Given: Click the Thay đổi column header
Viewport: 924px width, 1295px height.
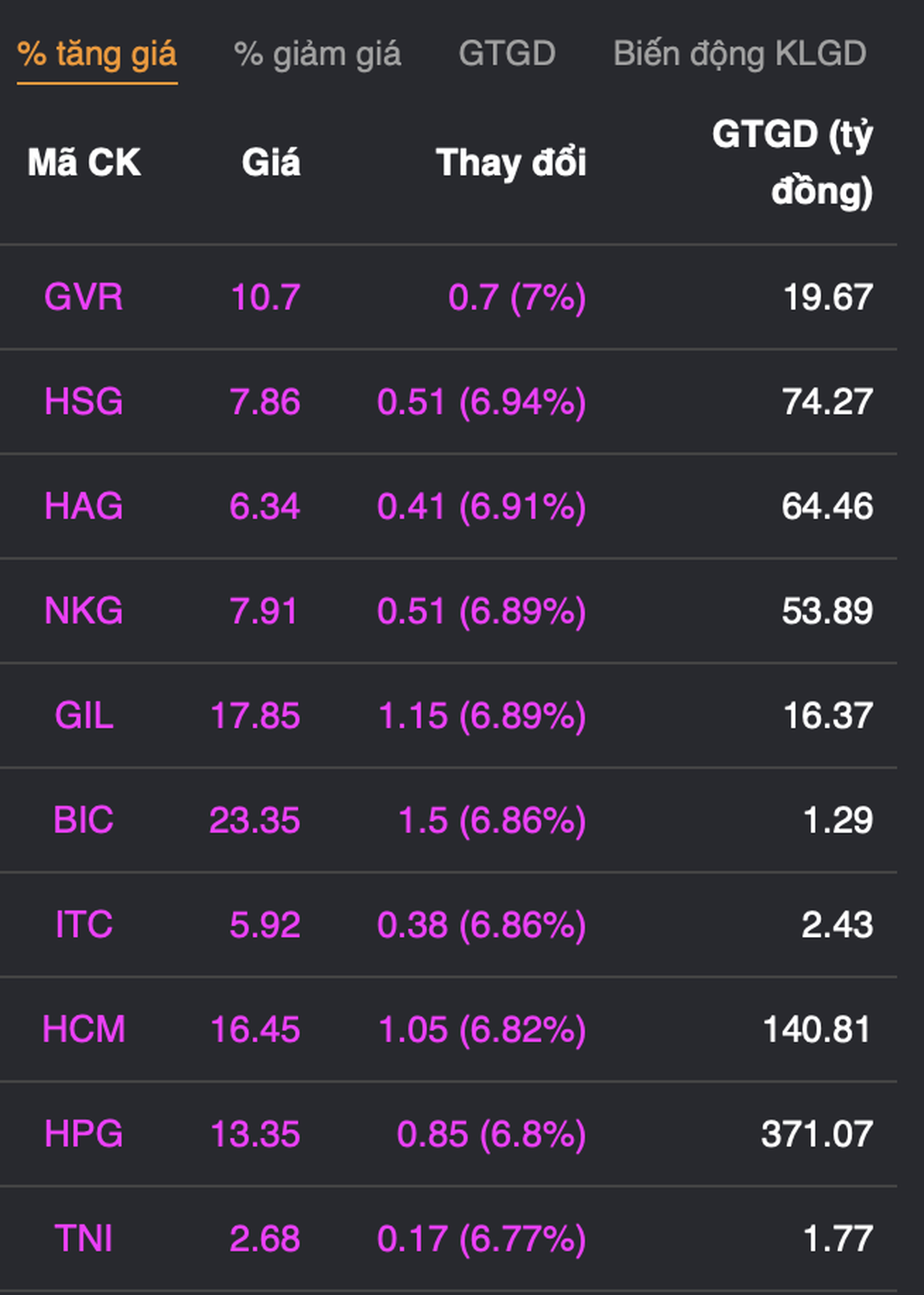Looking at the screenshot, I should point(511,163).
